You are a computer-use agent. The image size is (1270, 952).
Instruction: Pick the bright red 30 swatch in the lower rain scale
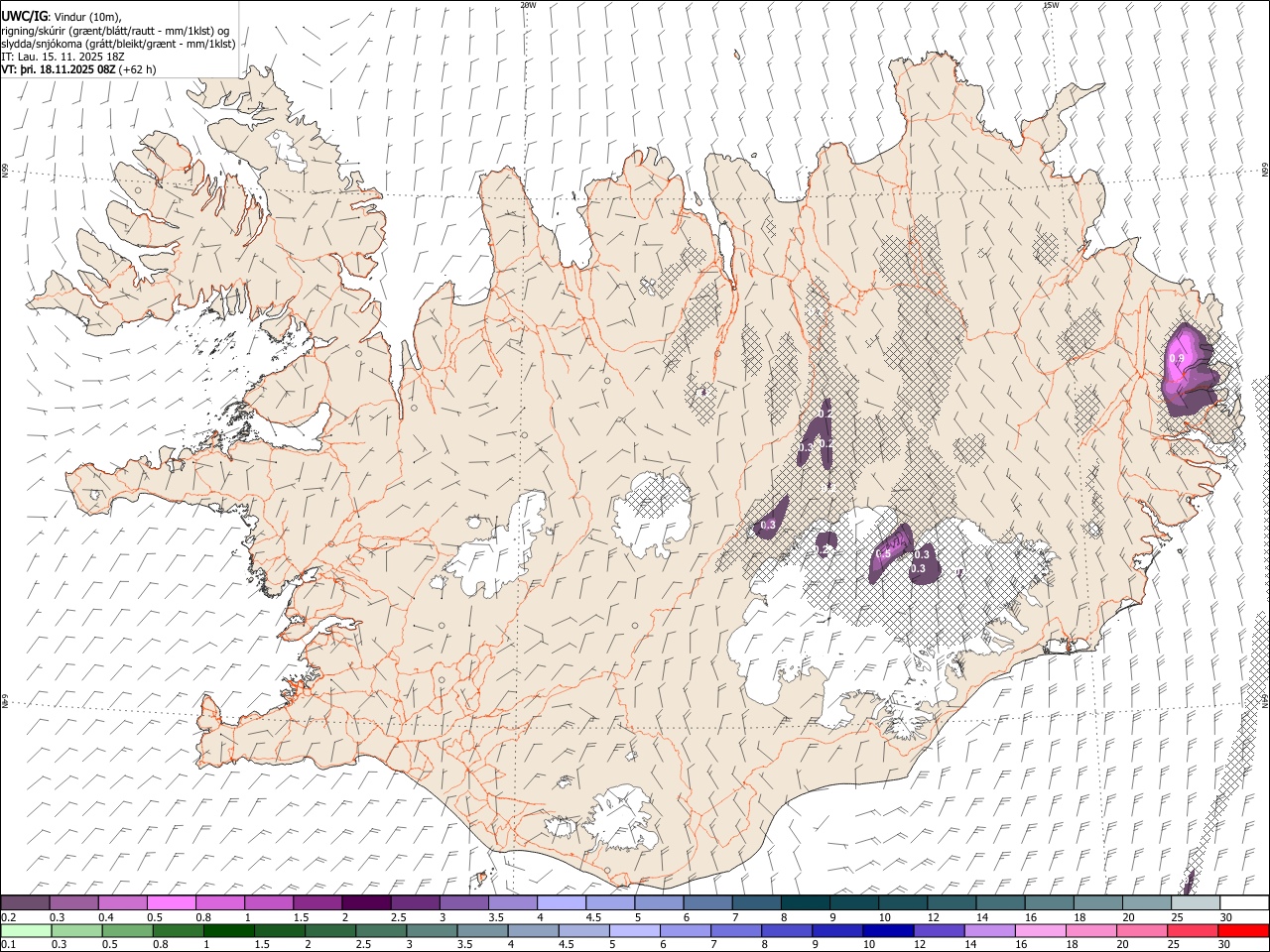pos(1244,930)
